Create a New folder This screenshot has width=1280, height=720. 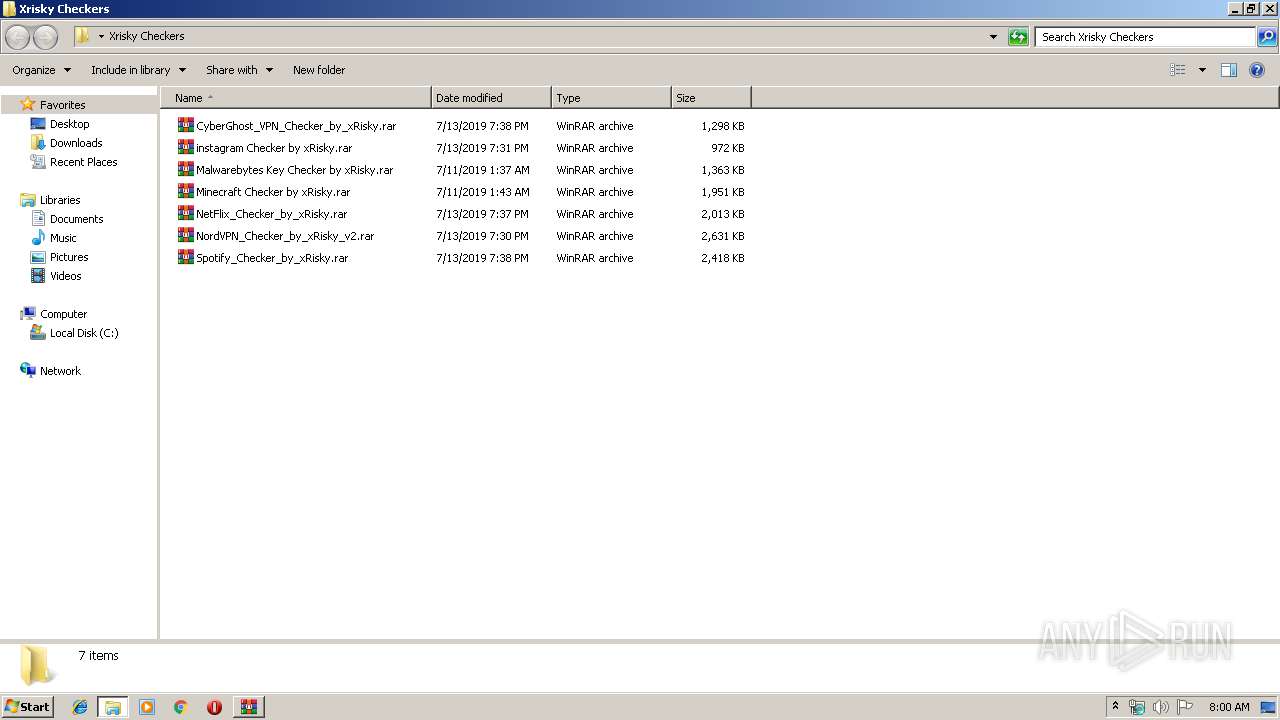pyautogui.click(x=319, y=70)
